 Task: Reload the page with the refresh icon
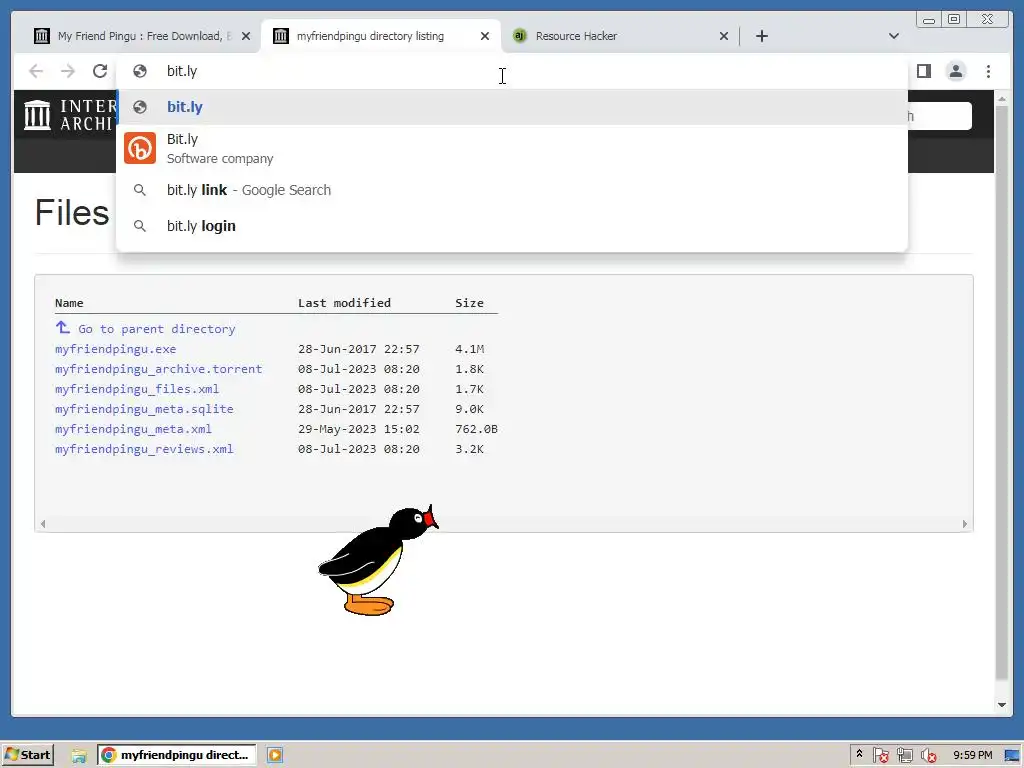click(x=100, y=71)
